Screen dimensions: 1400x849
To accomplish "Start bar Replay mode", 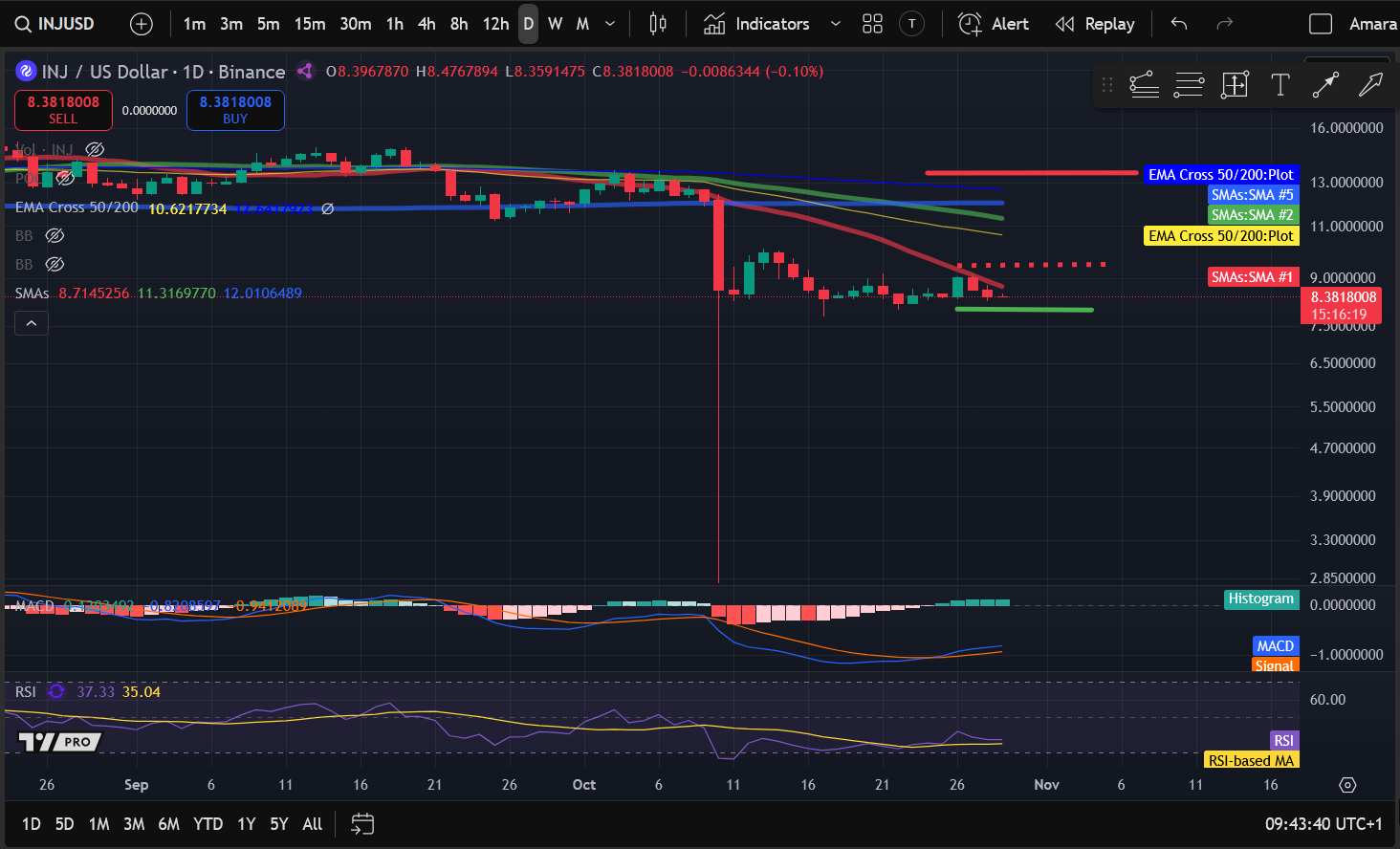I will click(x=1095, y=23).
